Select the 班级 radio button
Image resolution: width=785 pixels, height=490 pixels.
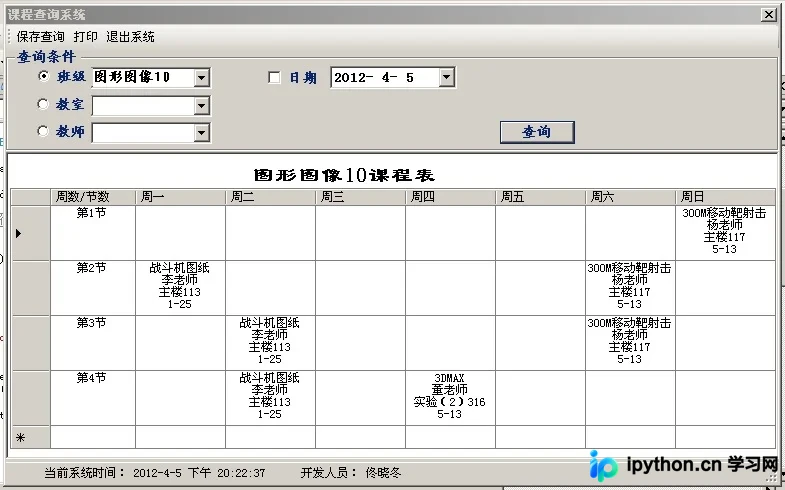(44, 76)
